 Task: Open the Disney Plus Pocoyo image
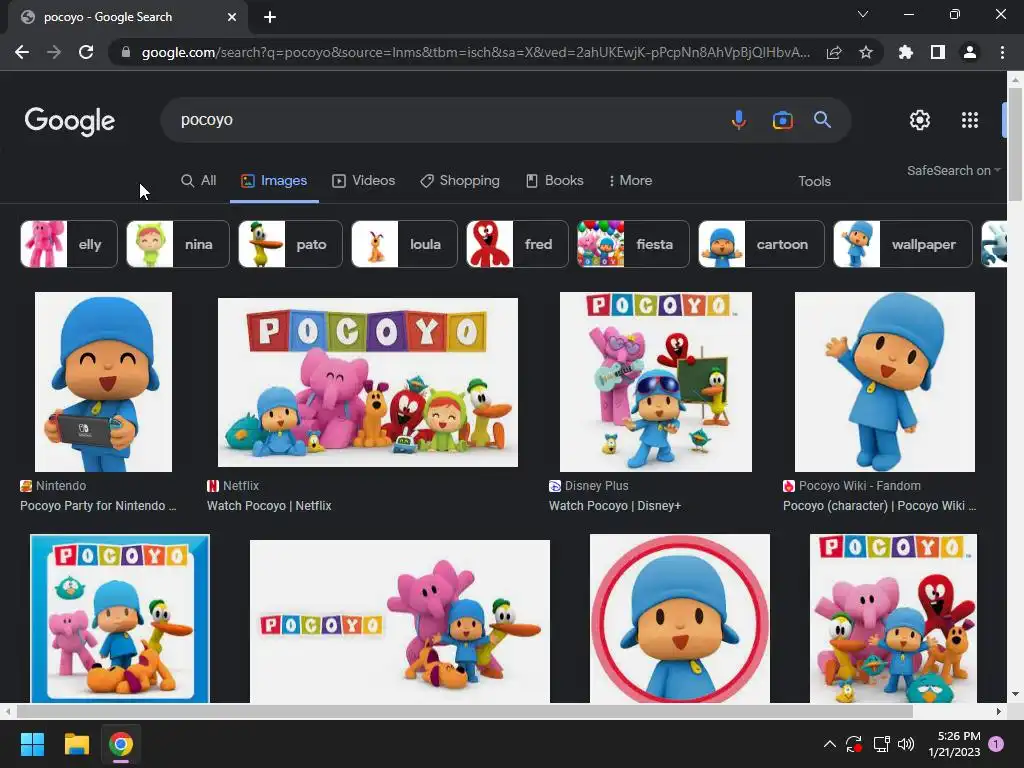pyautogui.click(x=656, y=382)
